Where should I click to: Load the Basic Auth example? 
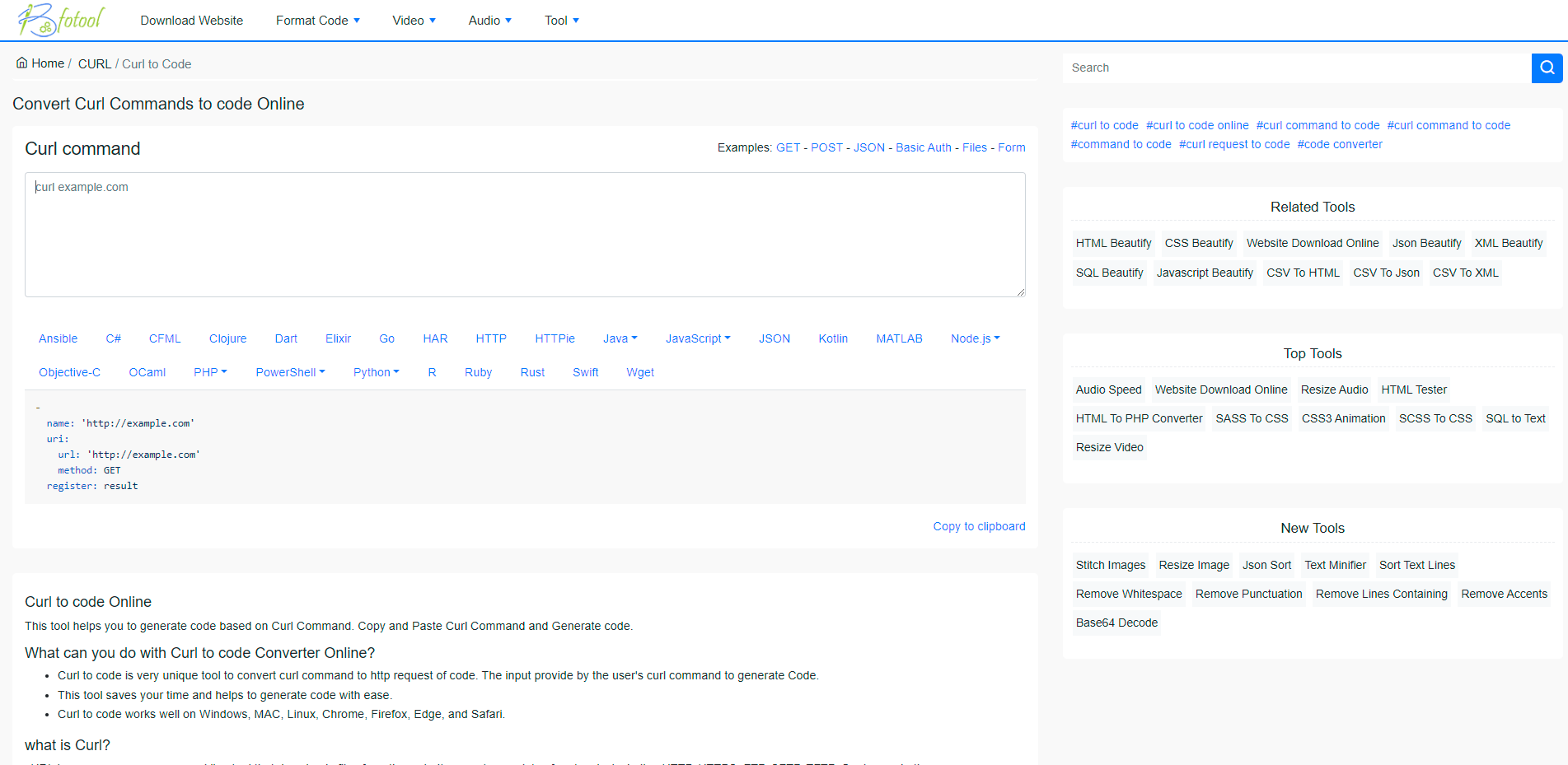923,147
